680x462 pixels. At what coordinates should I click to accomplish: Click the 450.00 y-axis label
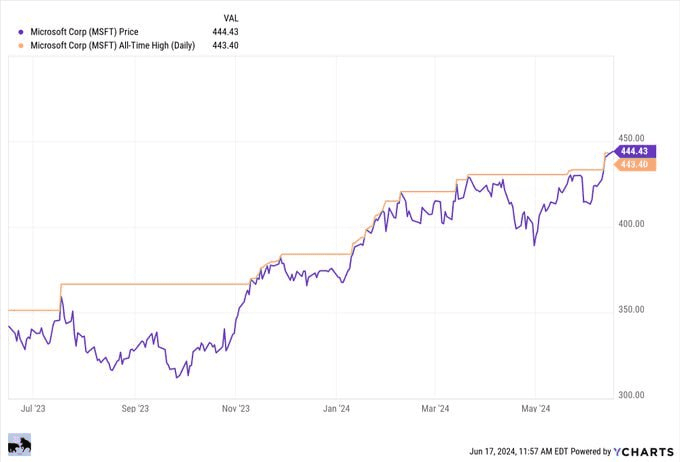(x=634, y=138)
